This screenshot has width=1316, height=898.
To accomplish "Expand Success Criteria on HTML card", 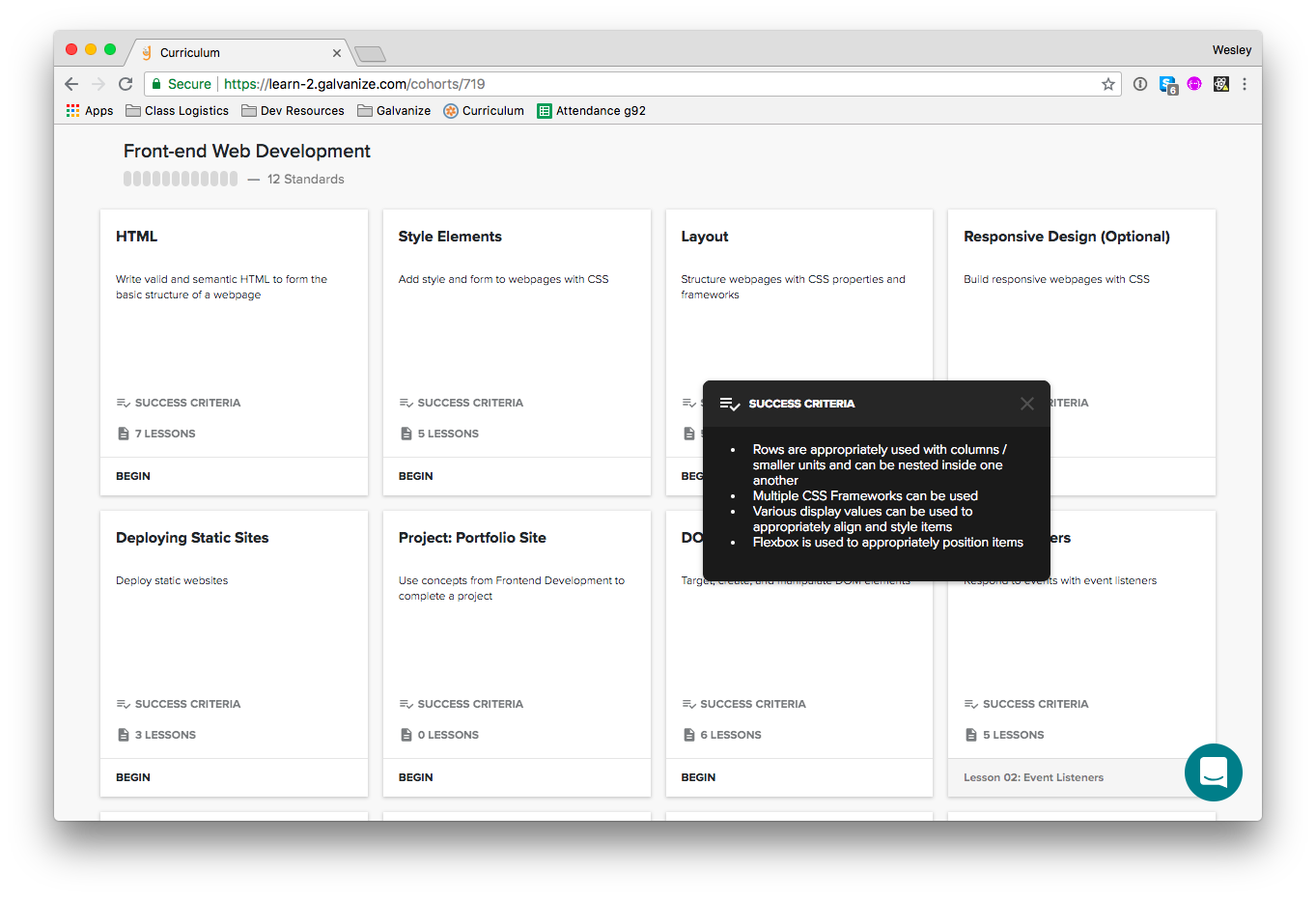I will click(x=179, y=403).
